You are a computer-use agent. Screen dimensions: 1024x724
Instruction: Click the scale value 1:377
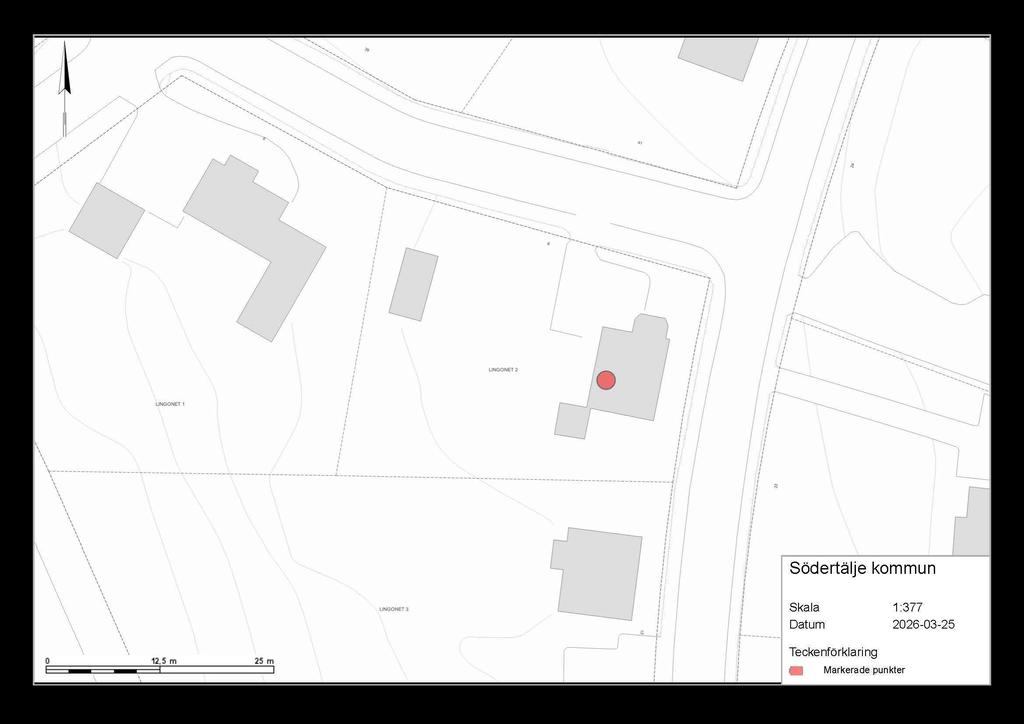point(907,607)
